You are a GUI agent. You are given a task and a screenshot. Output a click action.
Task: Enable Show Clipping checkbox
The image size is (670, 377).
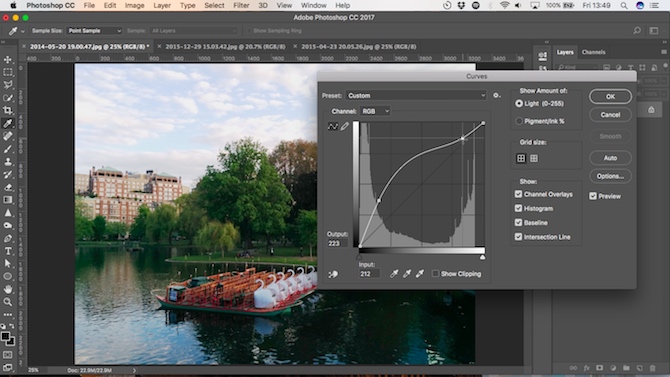point(435,274)
